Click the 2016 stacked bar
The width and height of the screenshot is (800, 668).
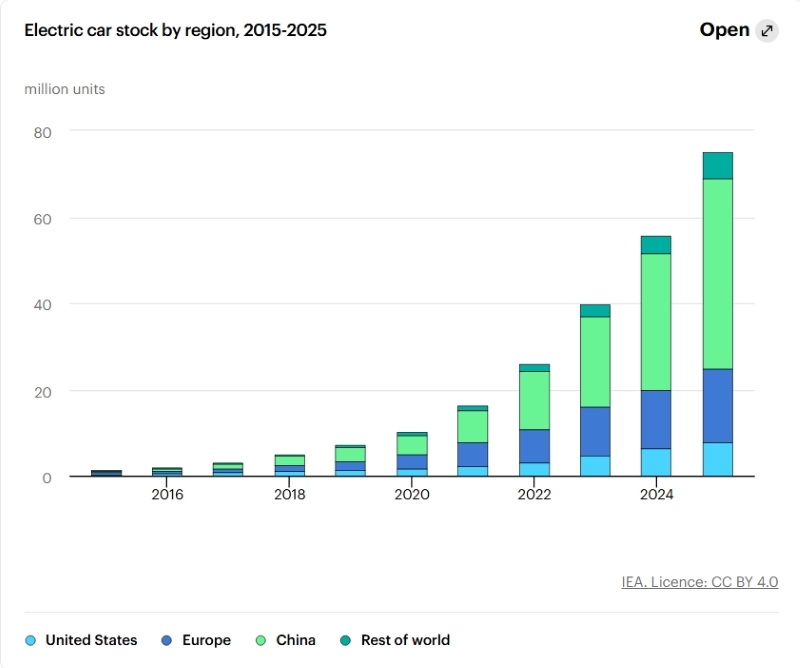167,472
